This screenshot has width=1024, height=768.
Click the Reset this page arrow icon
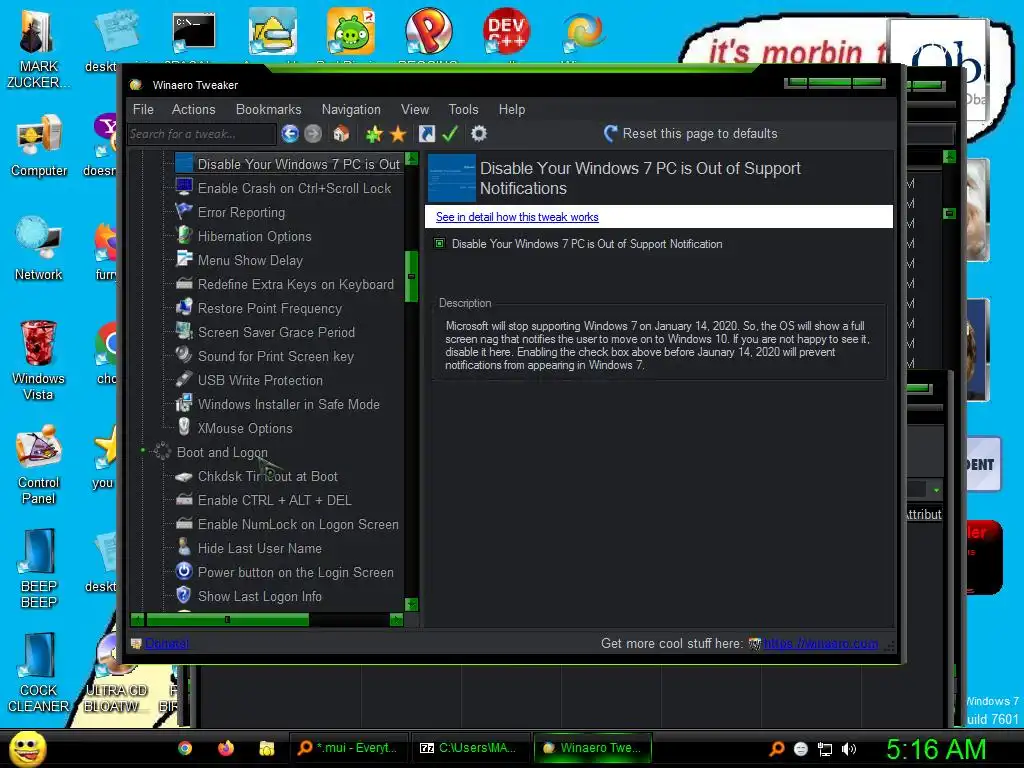[x=611, y=134]
